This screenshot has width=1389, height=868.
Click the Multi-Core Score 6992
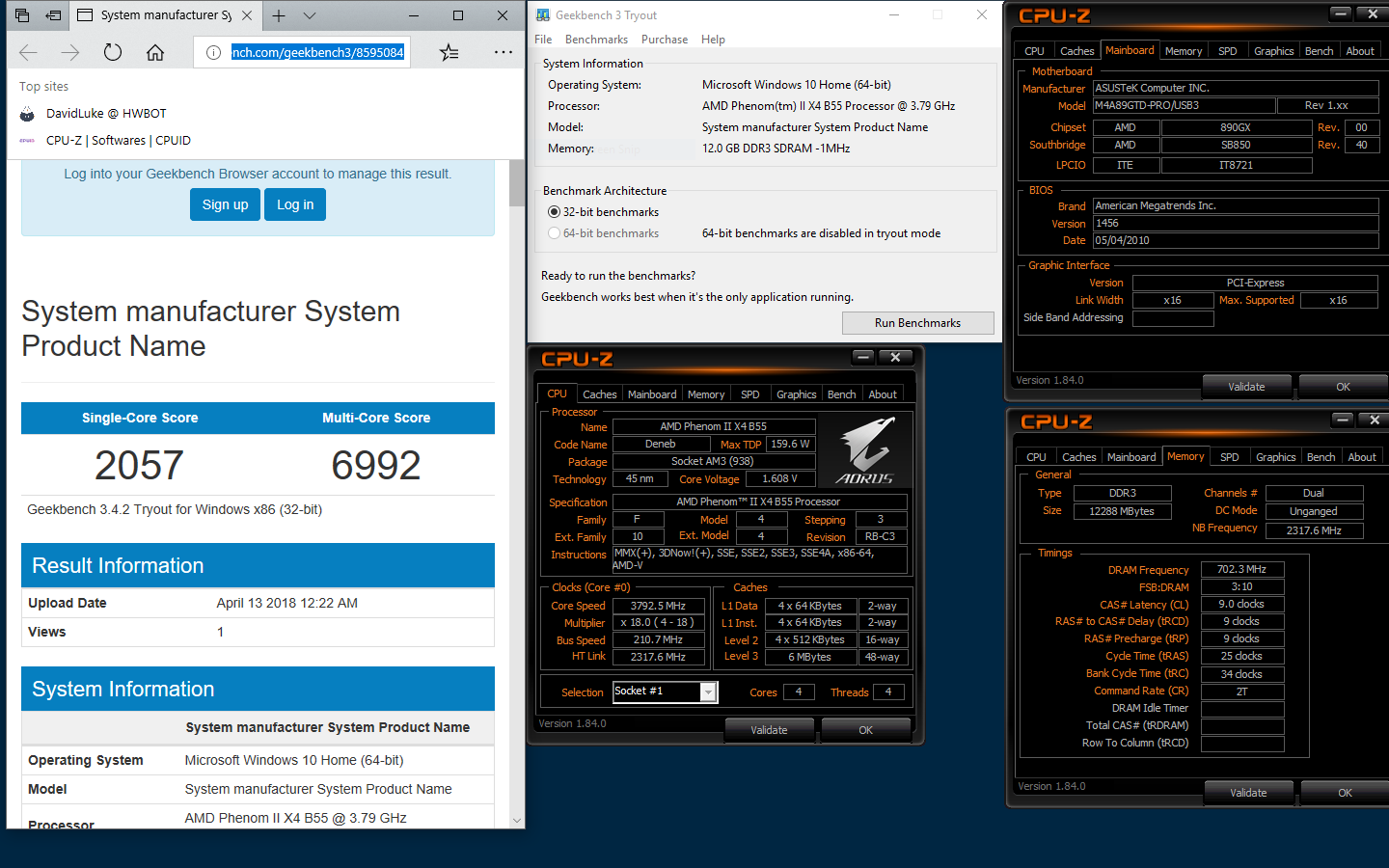coord(376,465)
